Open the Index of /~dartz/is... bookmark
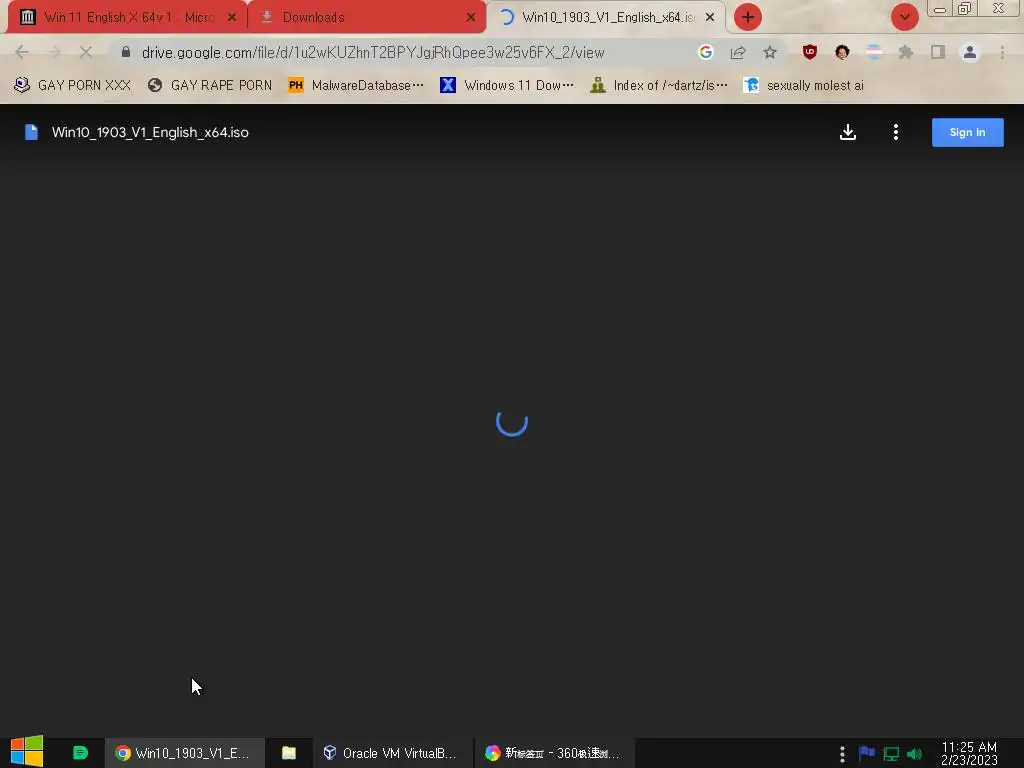The width and height of the screenshot is (1024, 768). (658, 86)
